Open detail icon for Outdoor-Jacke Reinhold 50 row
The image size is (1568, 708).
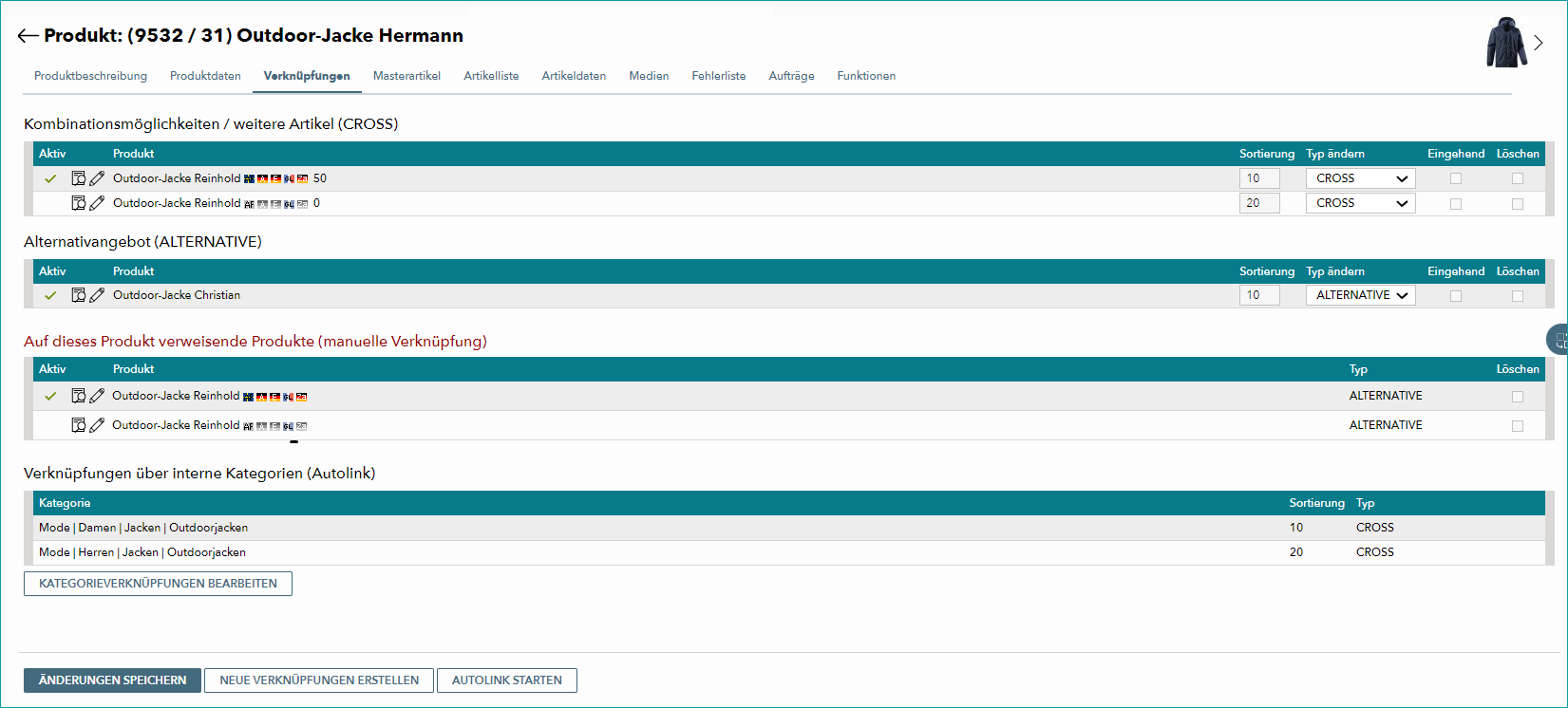tap(79, 178)
